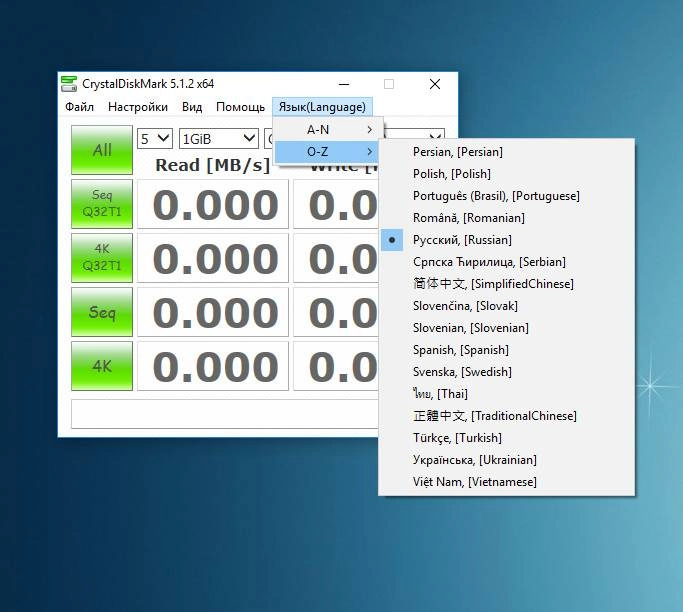Open the Файл menu

tap(79, 107)
